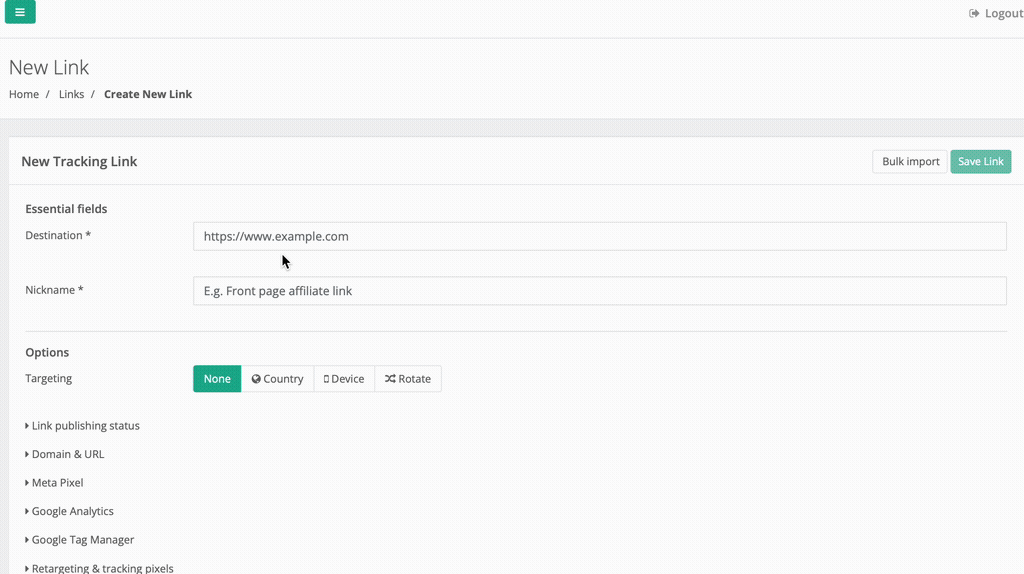Viewport: 1024px width, 574px height.
Task: Expand Link publishing status section
Action: click(85, 426)
